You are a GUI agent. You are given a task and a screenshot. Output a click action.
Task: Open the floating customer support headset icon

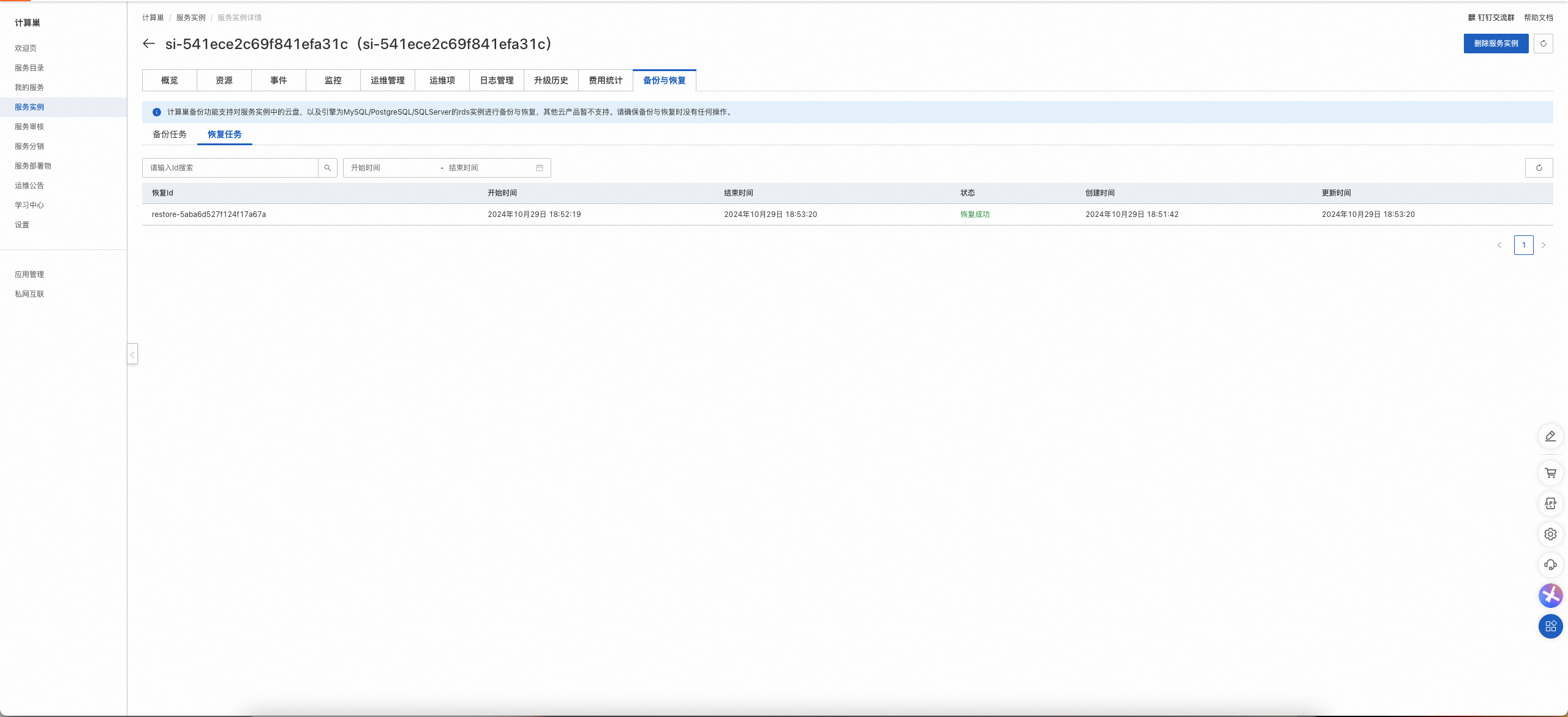[1550, 565]
